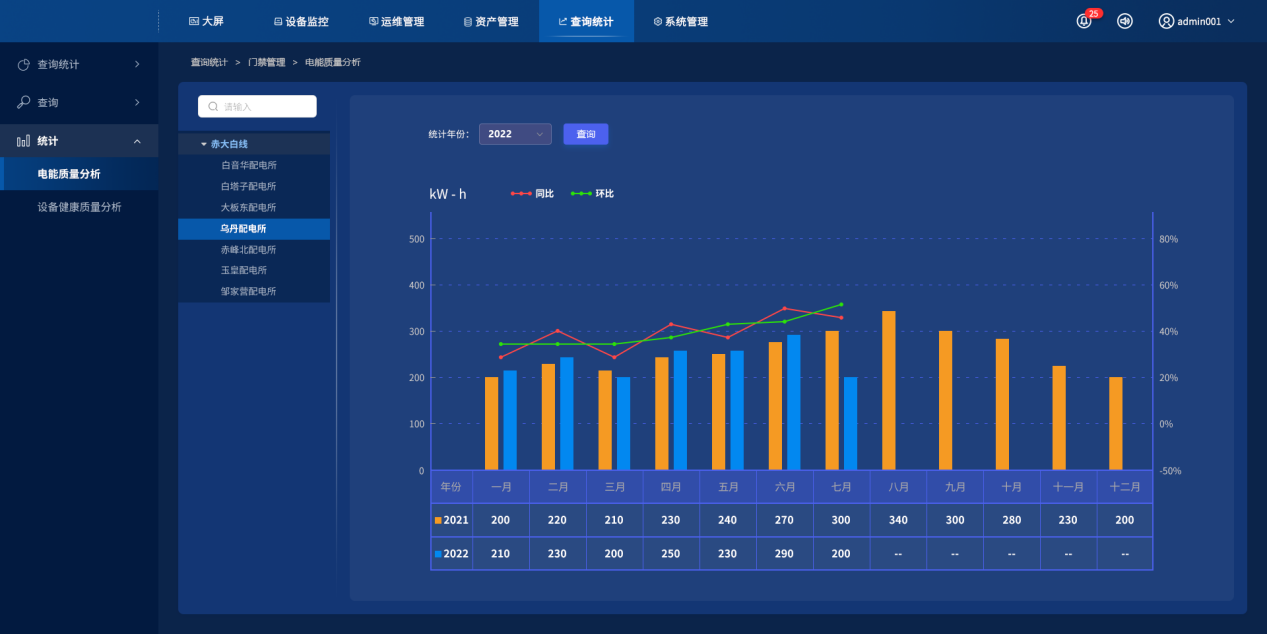
Task: Toggle the green 环比 legend series
Action: [592, 193]
